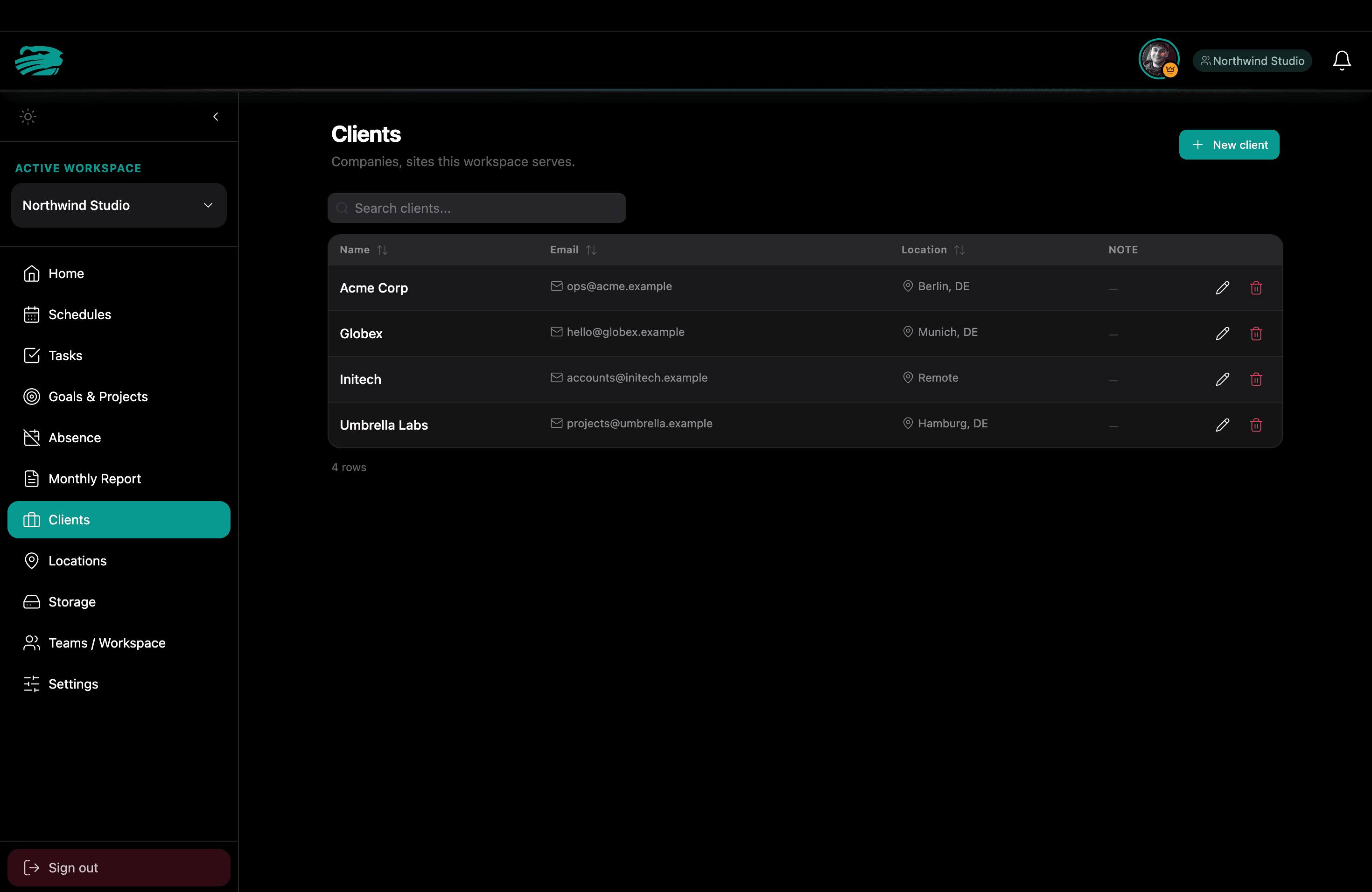Click the Munich, DE location

click(947, 332)
